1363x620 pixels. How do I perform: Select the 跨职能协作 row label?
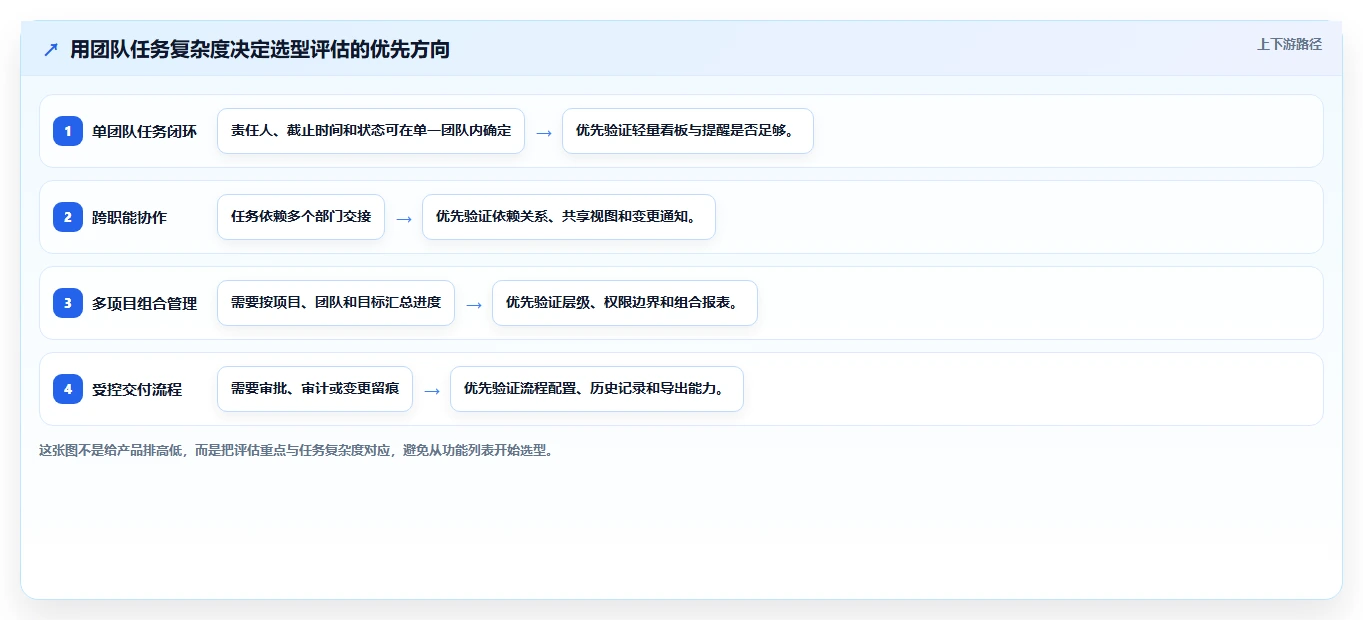[x=129, y=217]
